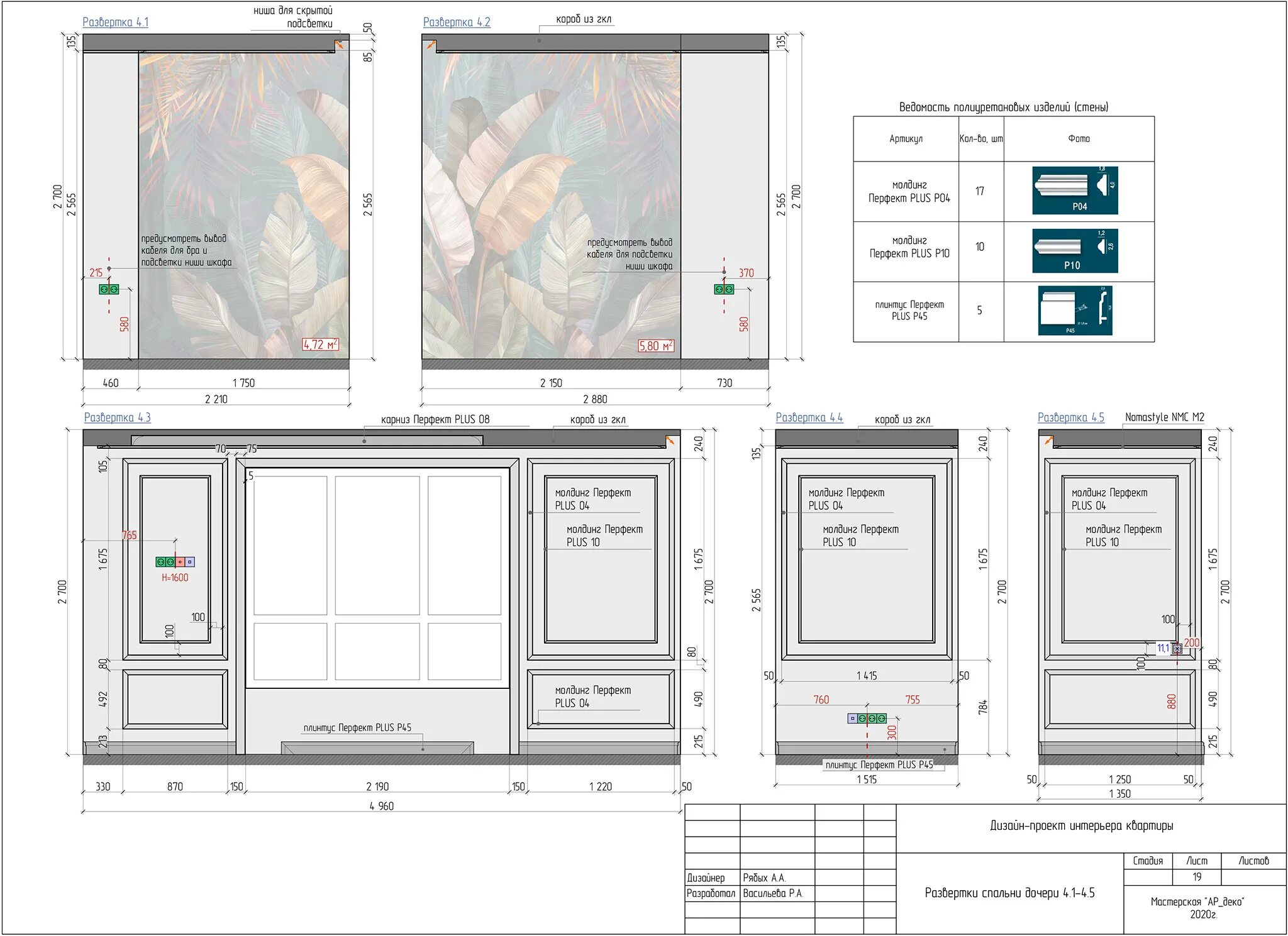
Task: Open the Развертка 4.1 title link
Action: point(115,22)
